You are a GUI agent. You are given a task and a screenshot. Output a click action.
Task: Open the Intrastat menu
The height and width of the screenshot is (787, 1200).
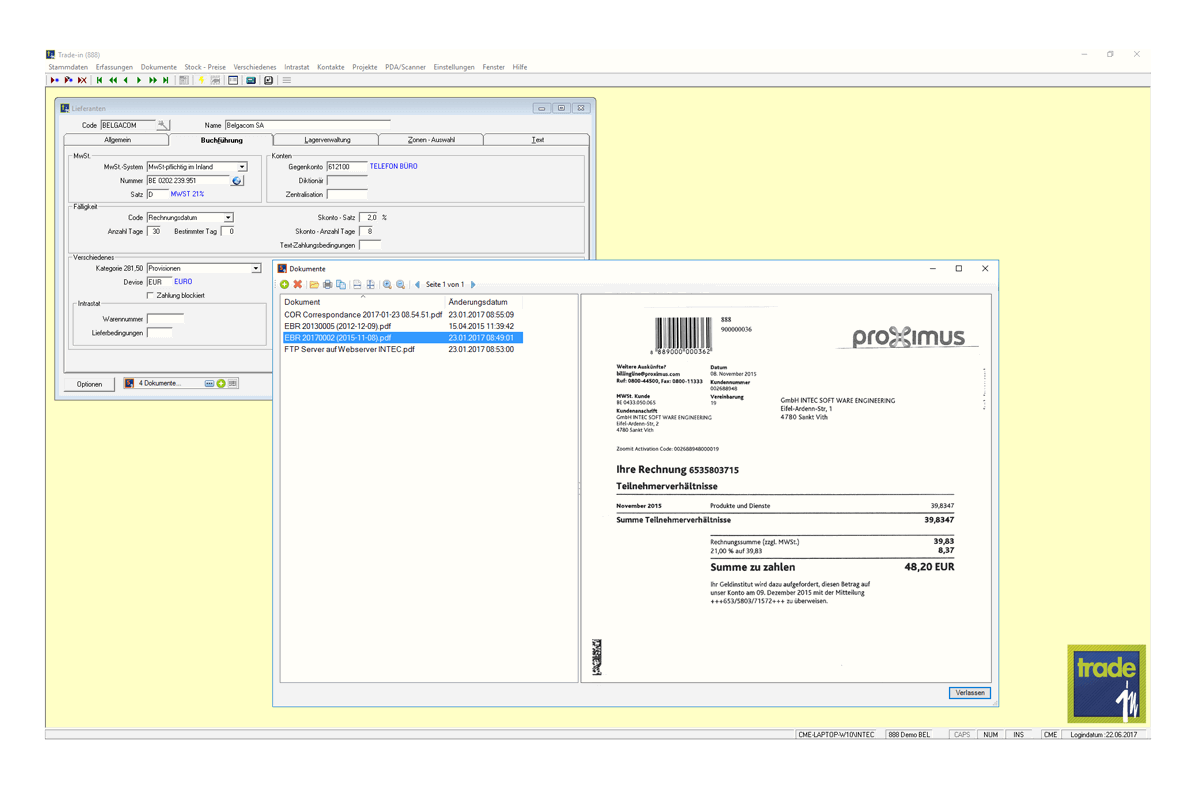click(296, 67)
